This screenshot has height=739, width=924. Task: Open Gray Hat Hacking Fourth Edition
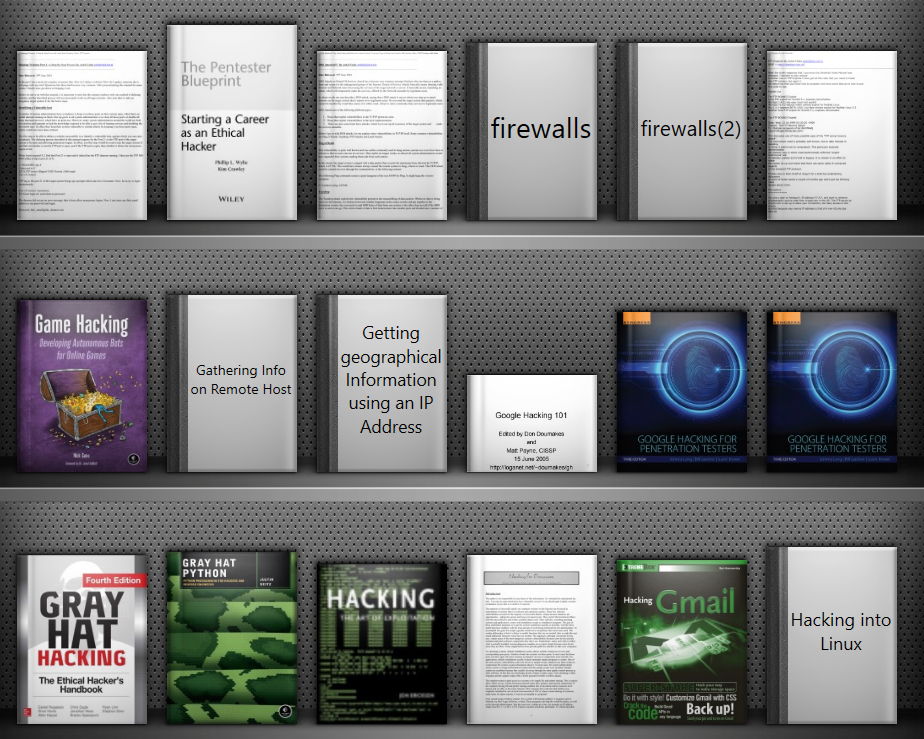pyautogui.click(x=82, y=639)
